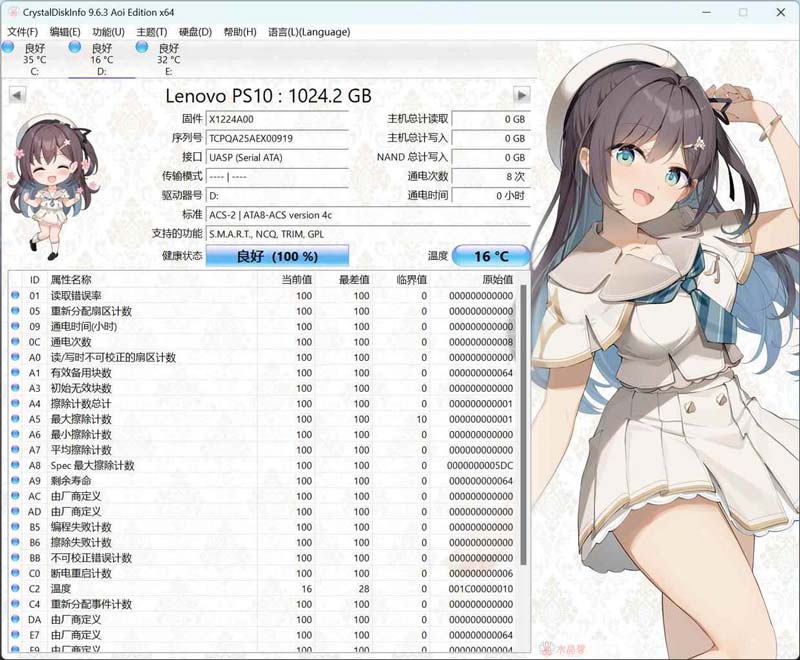Click the status dot for 05 重新分配扇区计数
The image size is (800, 660).
pos(15,311)
